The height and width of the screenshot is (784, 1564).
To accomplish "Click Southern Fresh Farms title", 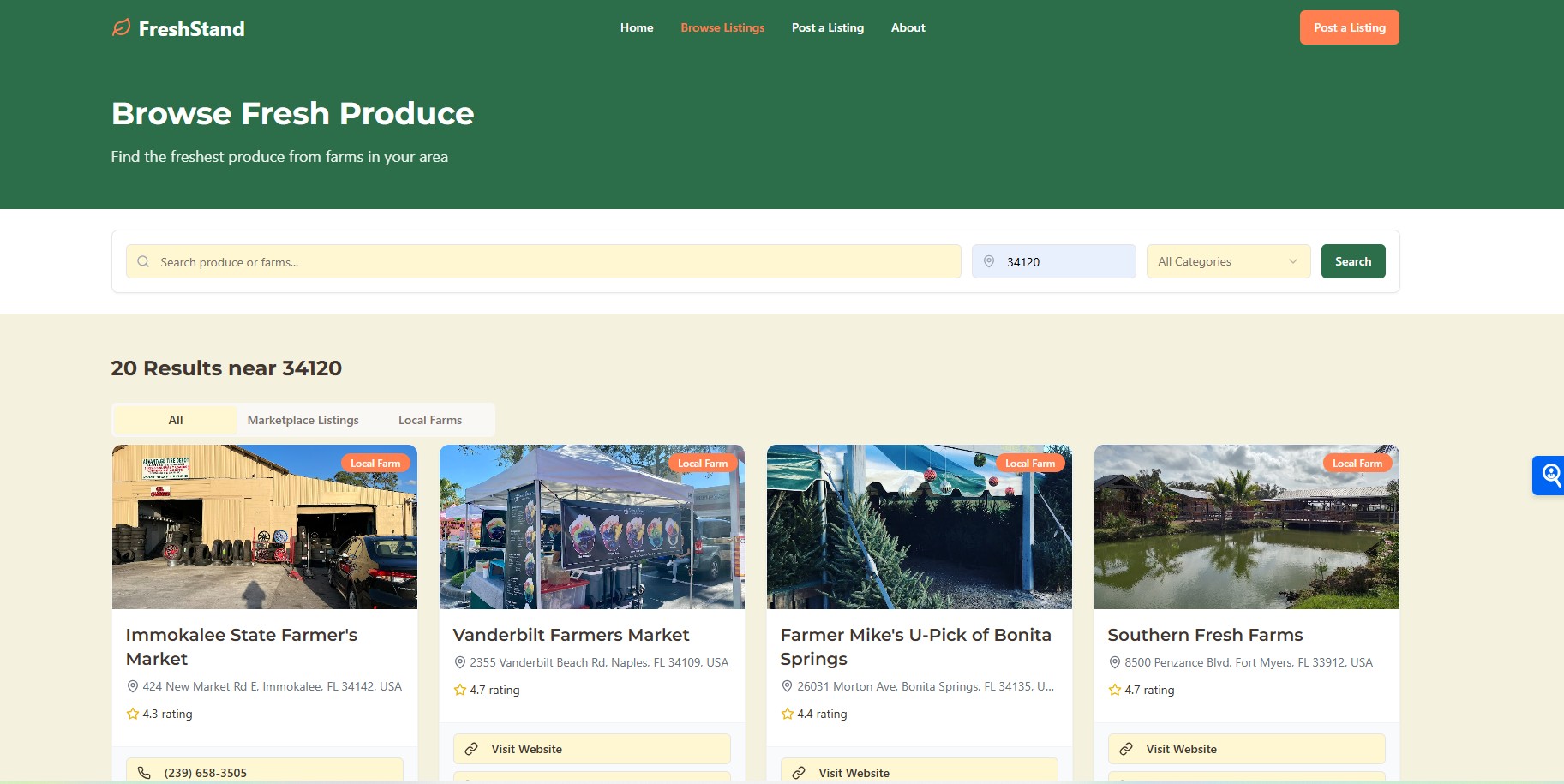I will coord(1205,635).
